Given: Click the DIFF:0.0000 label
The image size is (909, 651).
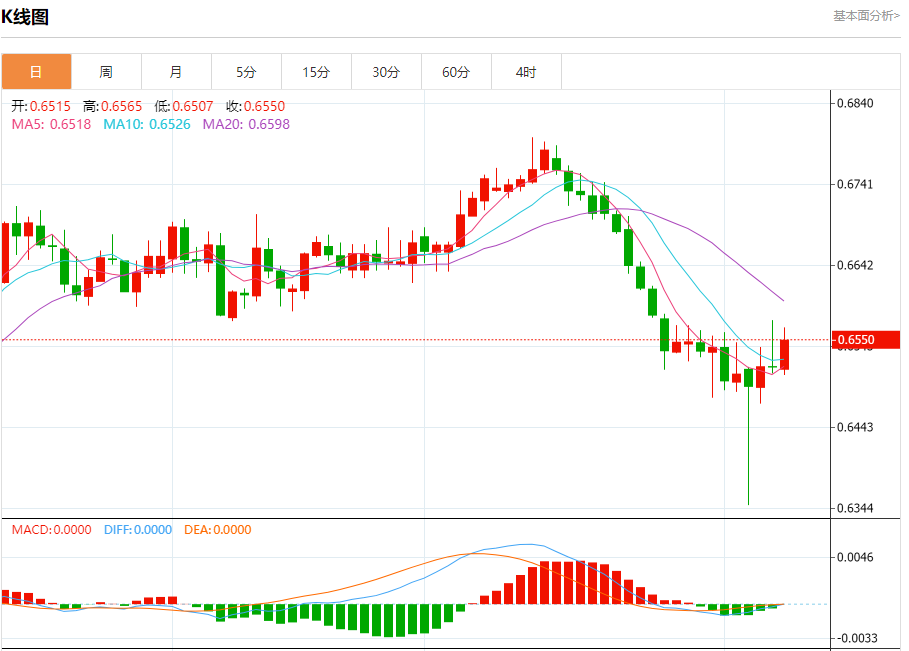Looking at the screenshot, I should pyautogui.click(x=138, y=530).
